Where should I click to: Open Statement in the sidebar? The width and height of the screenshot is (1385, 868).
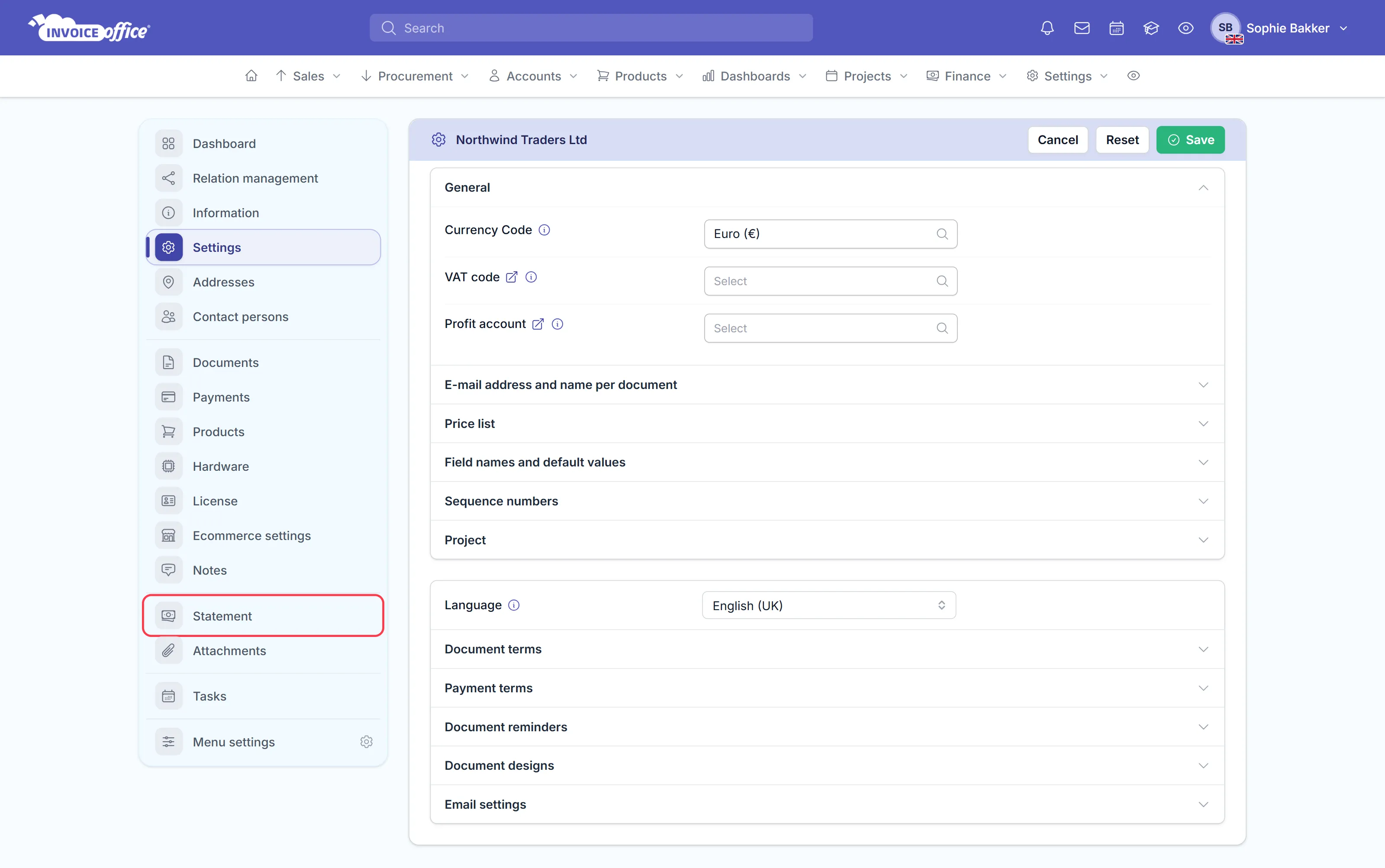[263, 615]
